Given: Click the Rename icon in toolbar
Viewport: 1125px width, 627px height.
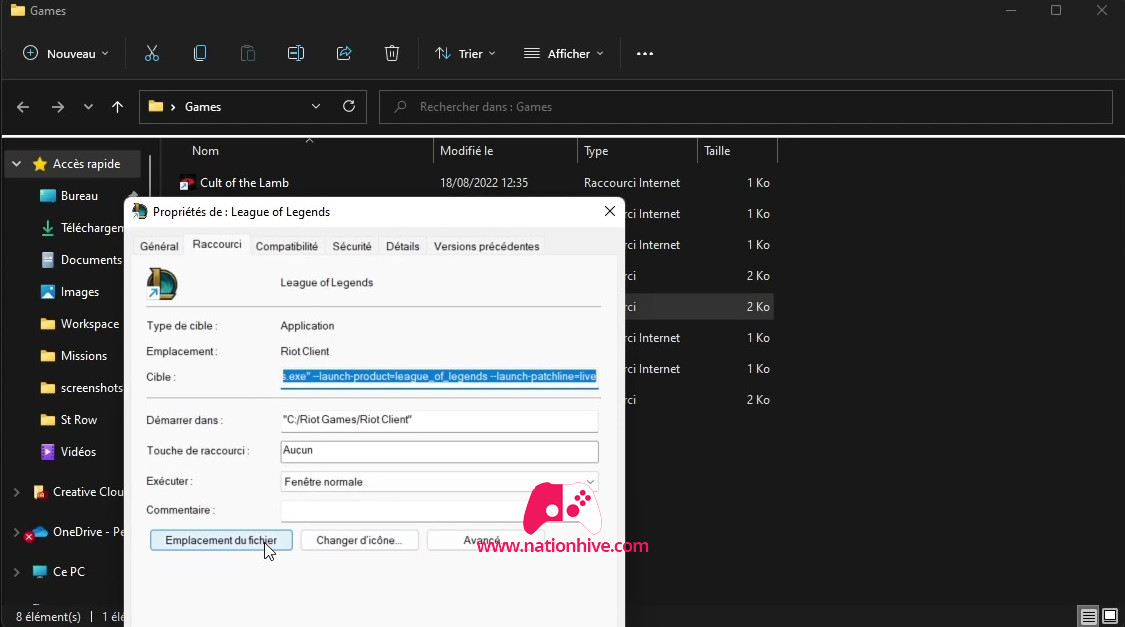Looking at the screenshot, I should tap(296, 53).
